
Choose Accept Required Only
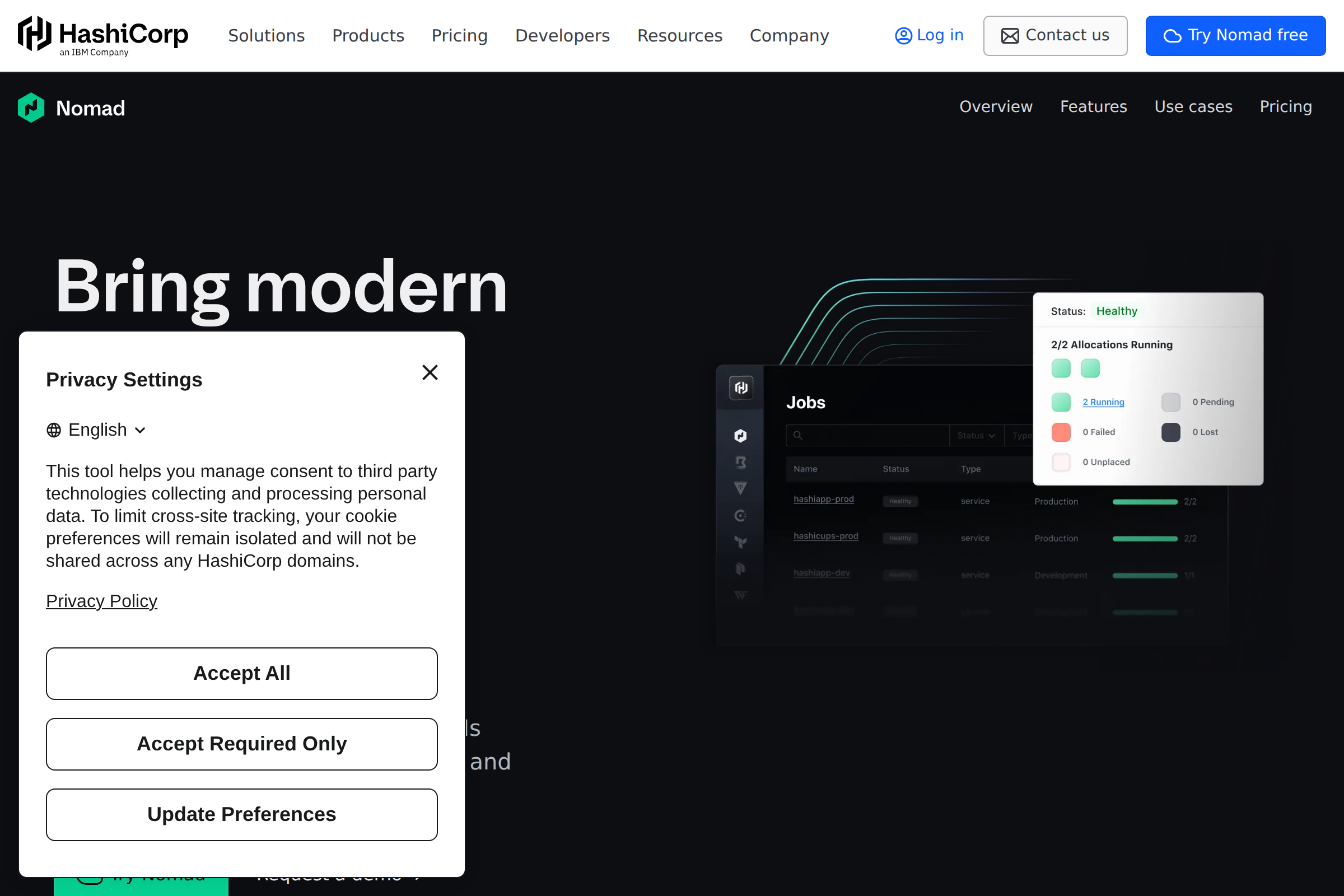(x=242, y=744)
